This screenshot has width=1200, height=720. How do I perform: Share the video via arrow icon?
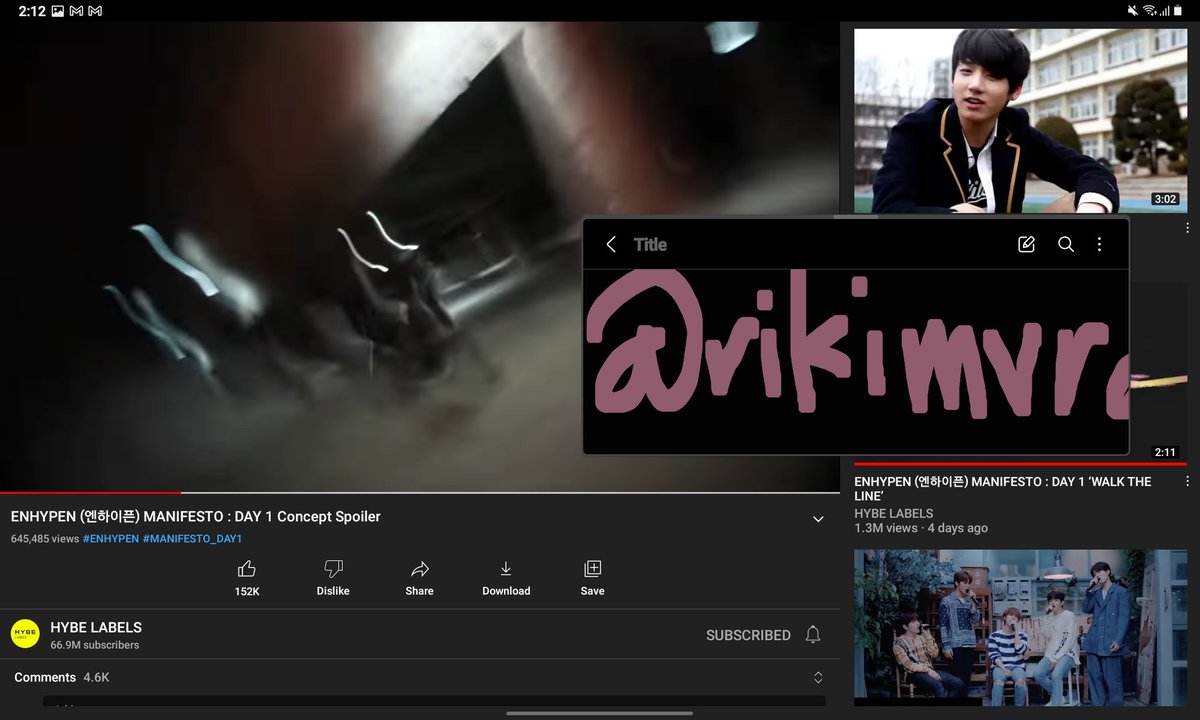point(419,569)
